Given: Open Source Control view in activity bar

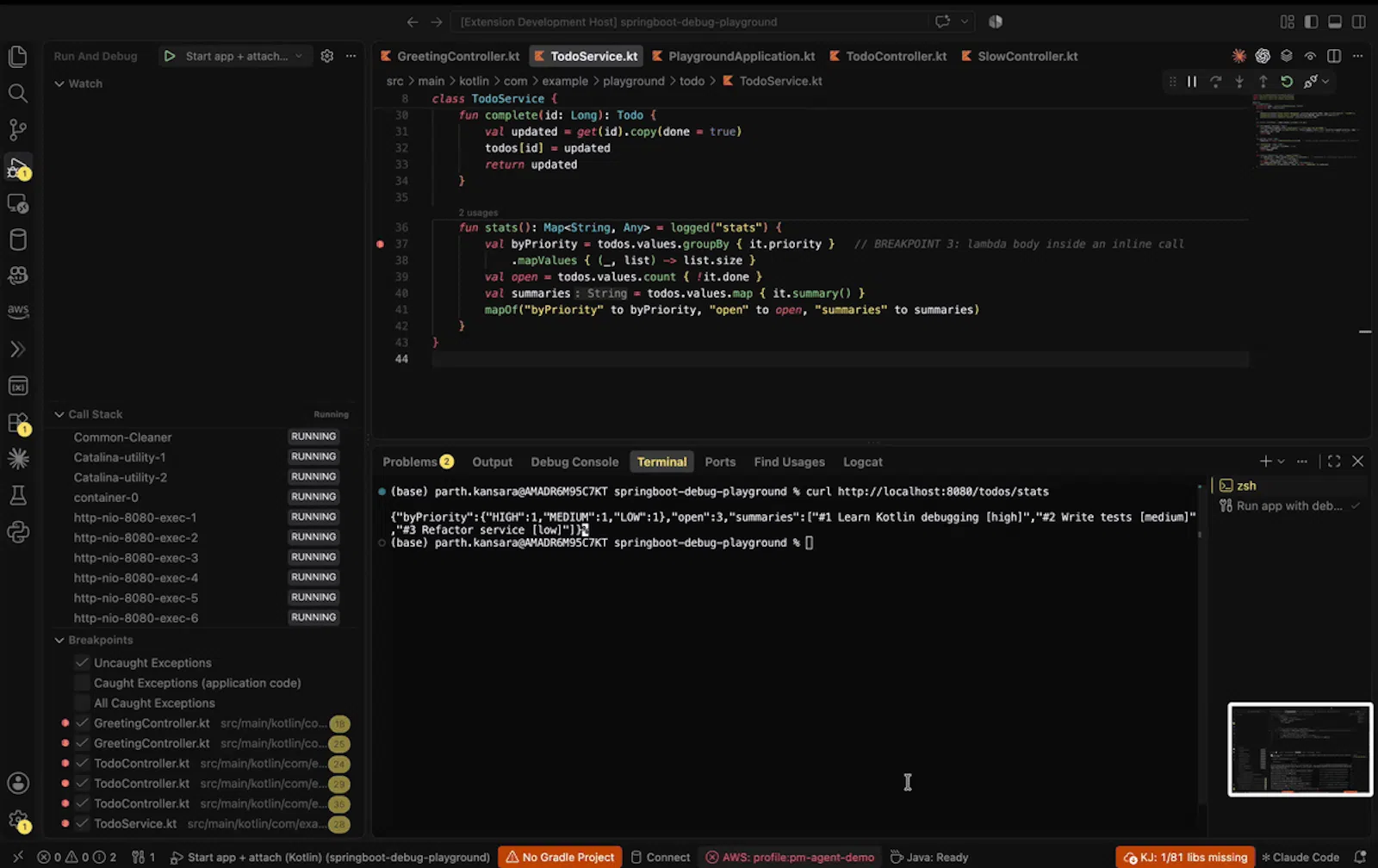Looking at the screenshot, I should point(17,130).
